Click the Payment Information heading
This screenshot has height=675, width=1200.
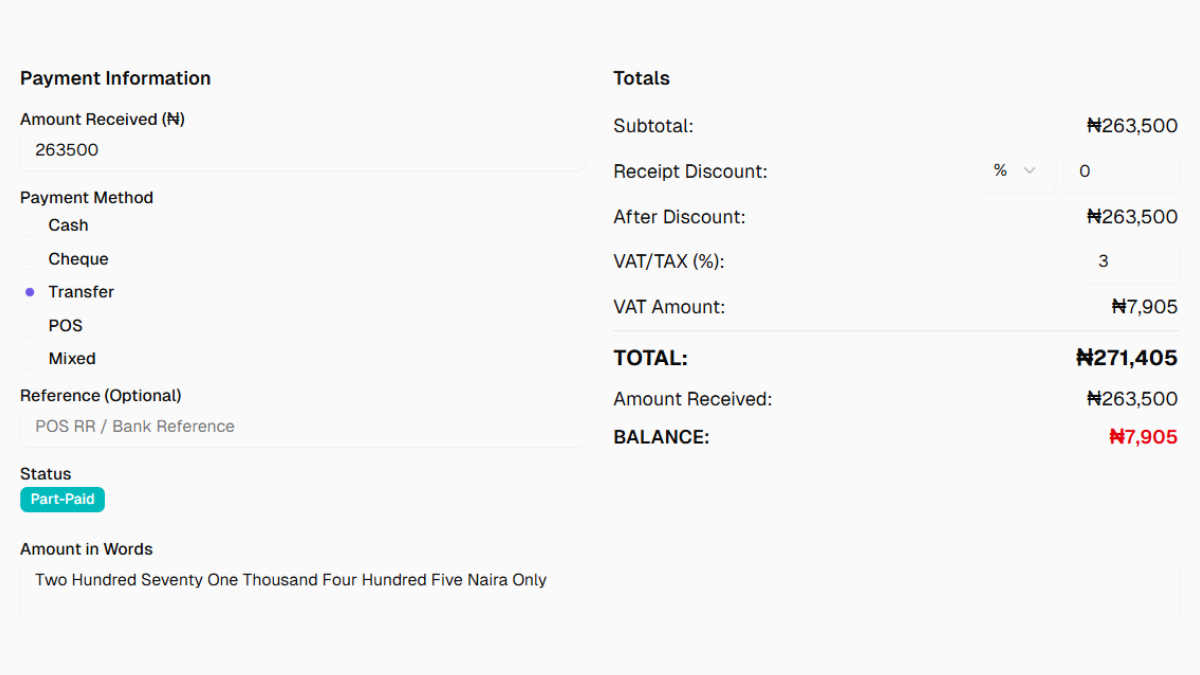pyautogui.click(x=115, y=78)
